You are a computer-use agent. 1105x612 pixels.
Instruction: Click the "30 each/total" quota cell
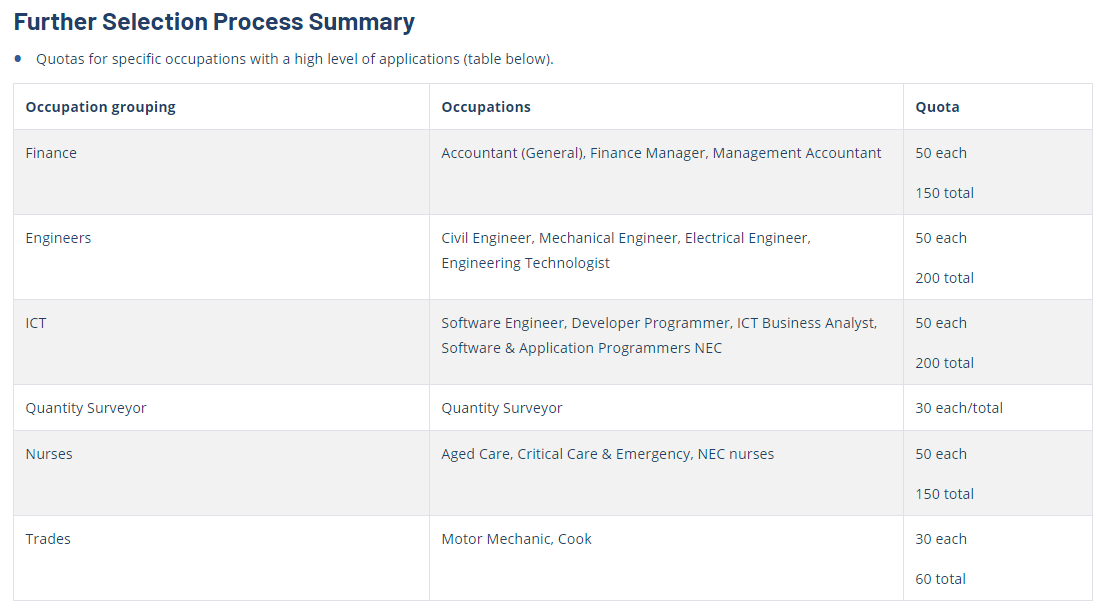point(959,408)
